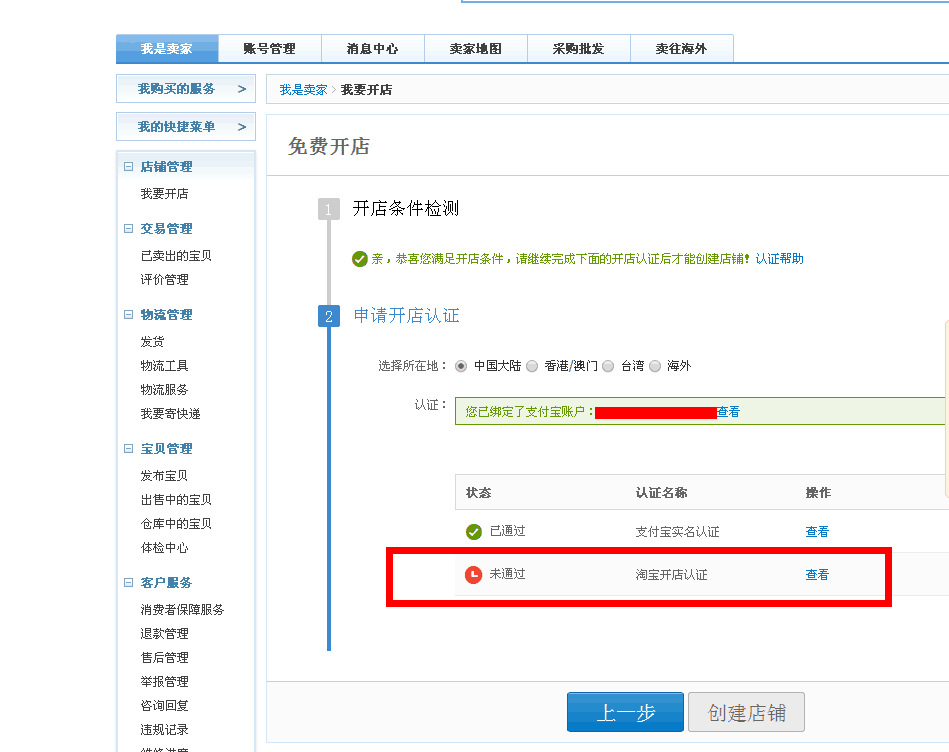Click the collapse icon beside 宝贝管理
Screen dimensions: 949x752
point(128,448)
